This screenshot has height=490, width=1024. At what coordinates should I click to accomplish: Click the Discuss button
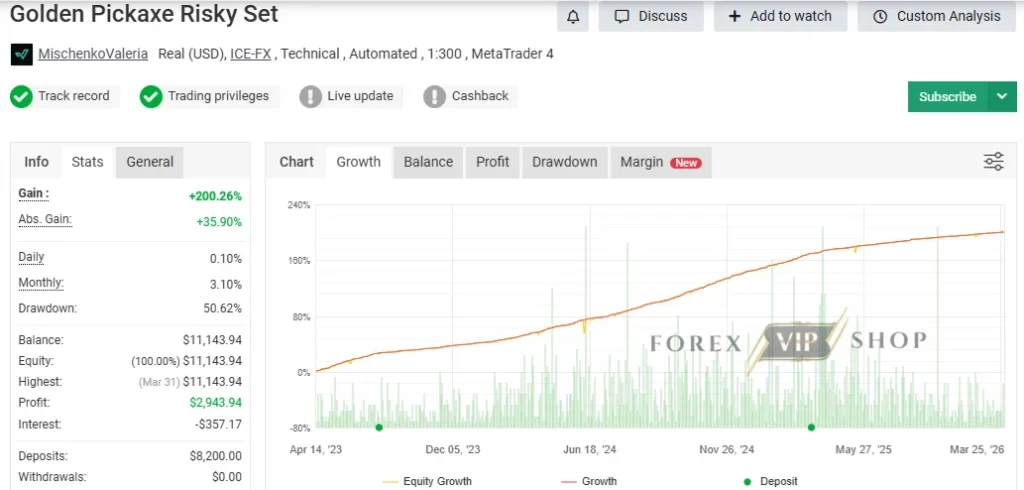pyautogui.click(x=651, y=16)
